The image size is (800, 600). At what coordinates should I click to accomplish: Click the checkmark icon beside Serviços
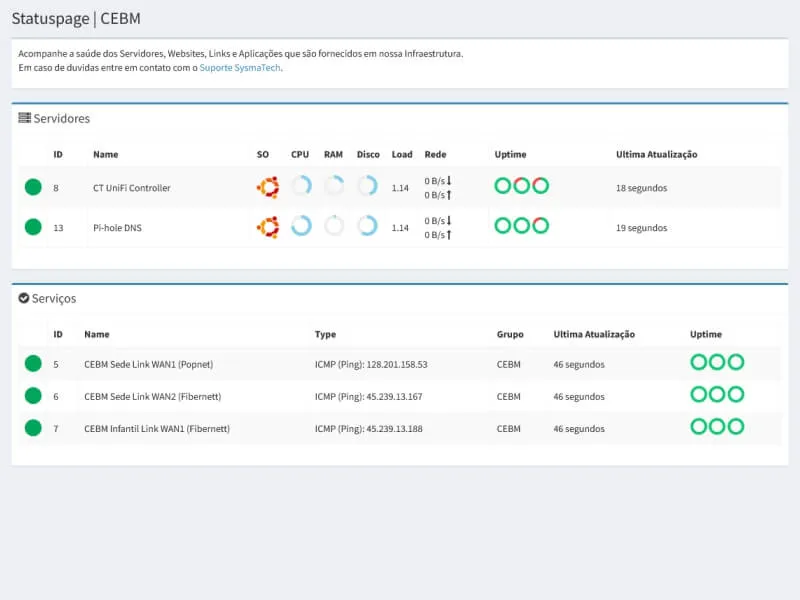[25, 298]
